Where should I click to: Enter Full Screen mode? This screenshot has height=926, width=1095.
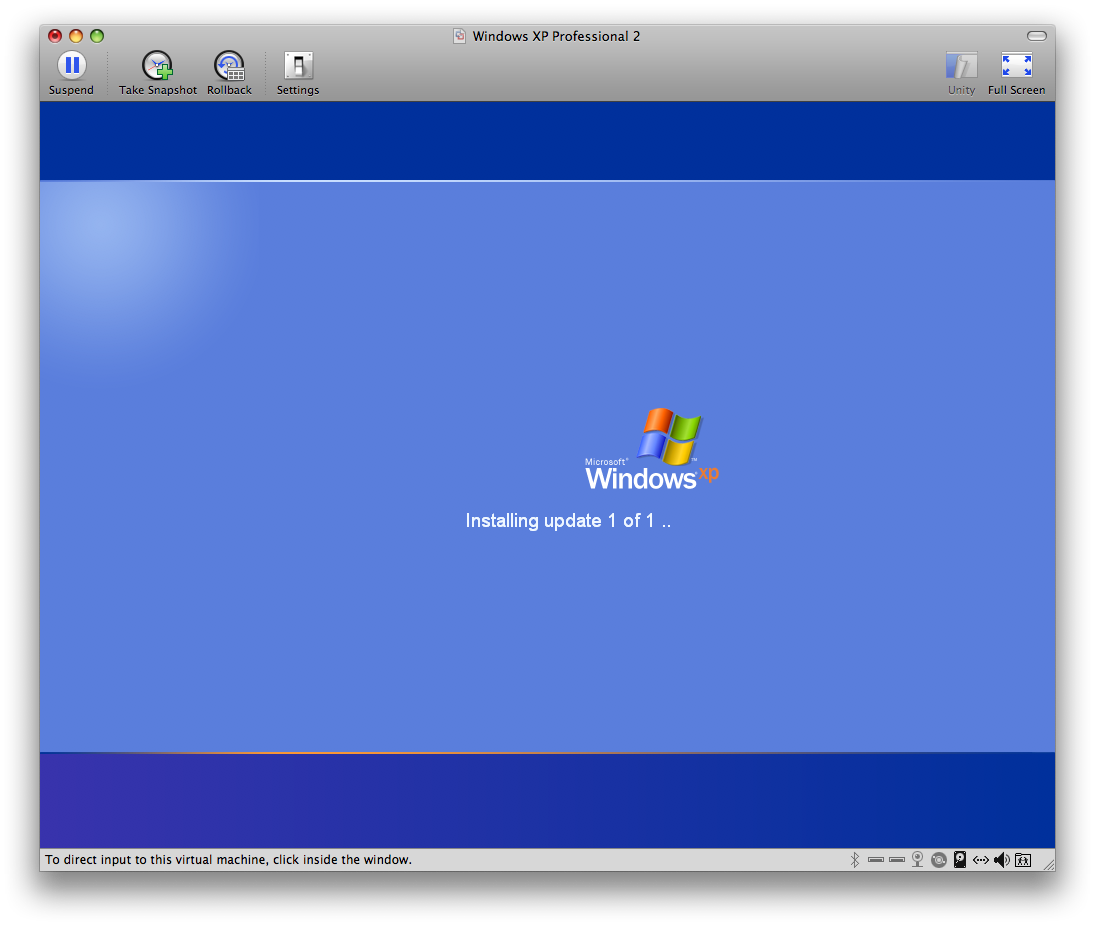point(1016,73)
